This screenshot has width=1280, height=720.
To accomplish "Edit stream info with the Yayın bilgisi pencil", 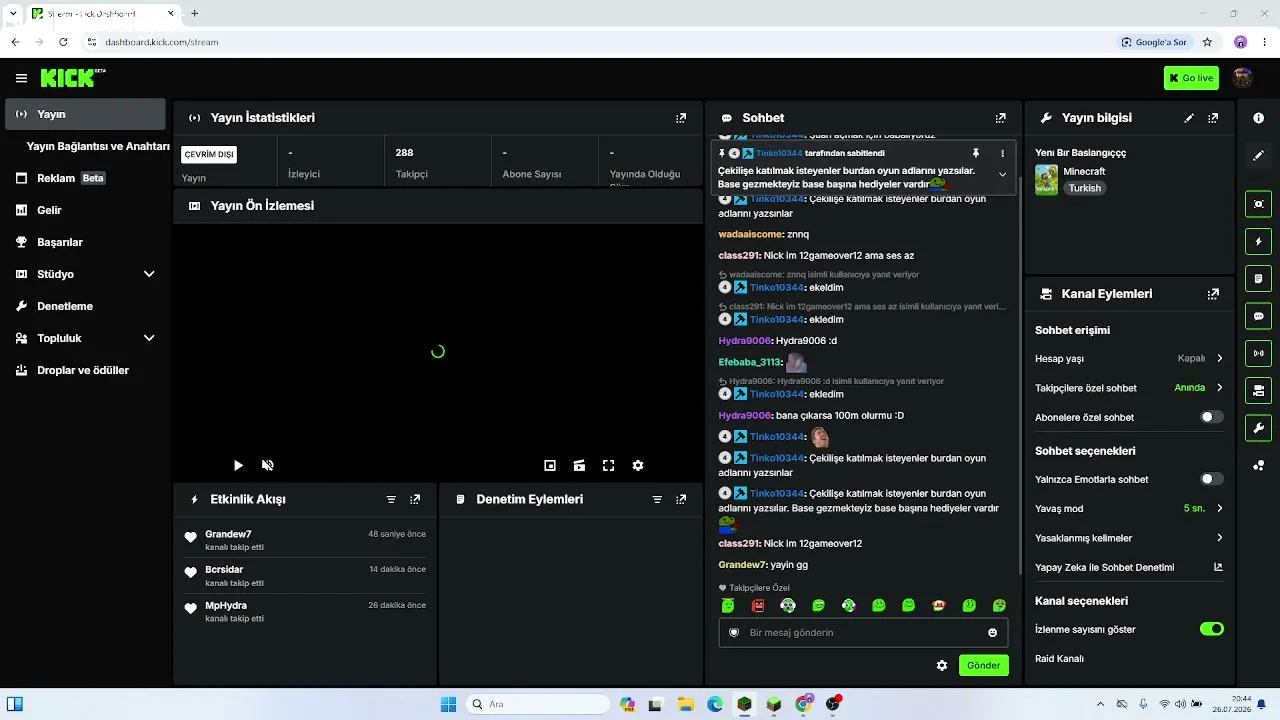I will click(1189, 118).
